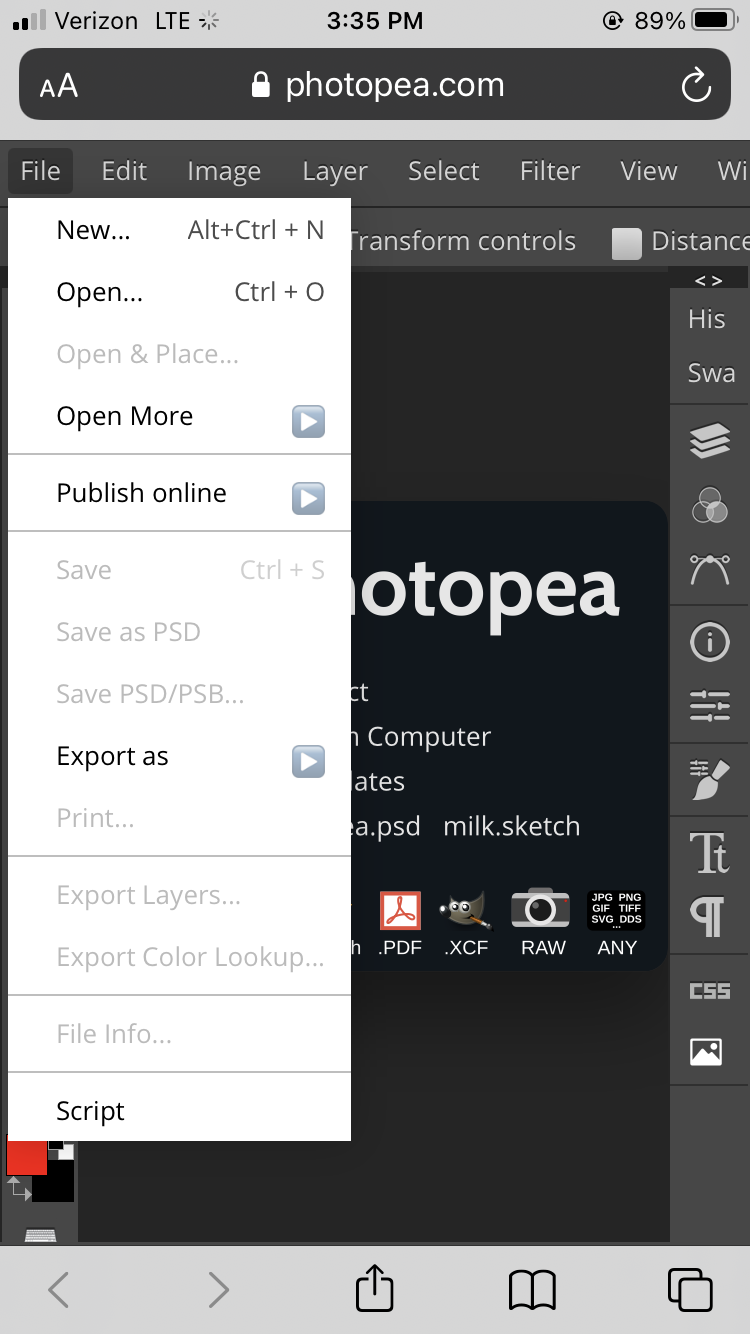Expand the Export as submenu arrow
Image resolution: width=750 pixels, height=1334 pixels.
(x=308, y=761)
